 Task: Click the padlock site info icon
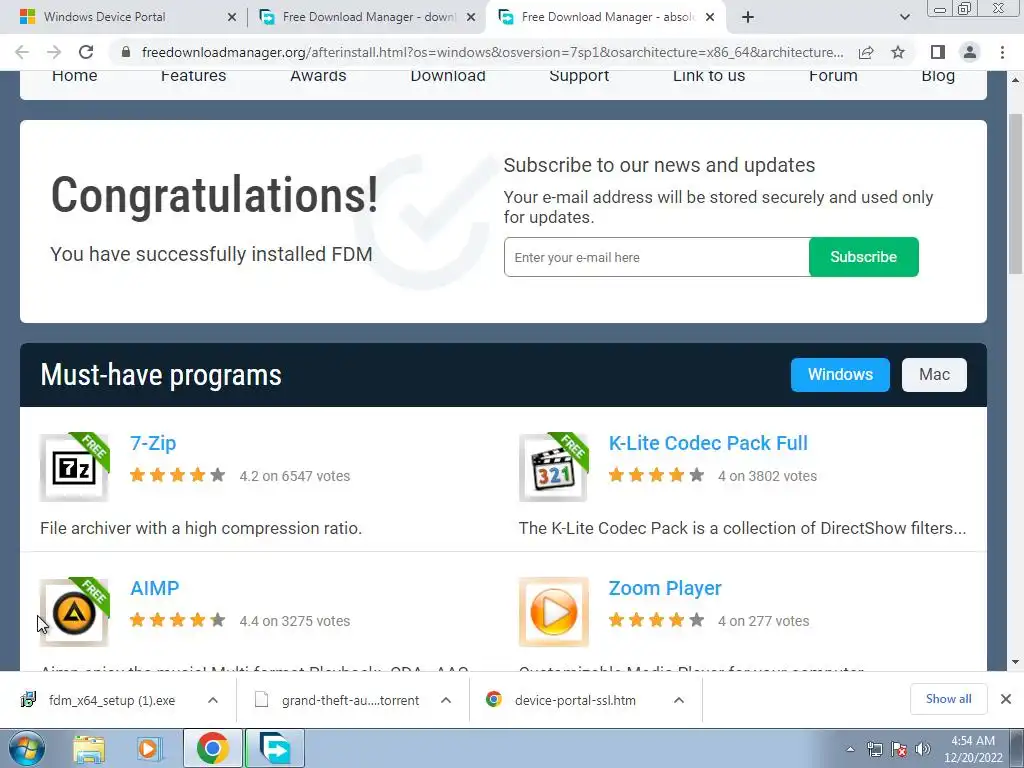[x=126, y=52]
